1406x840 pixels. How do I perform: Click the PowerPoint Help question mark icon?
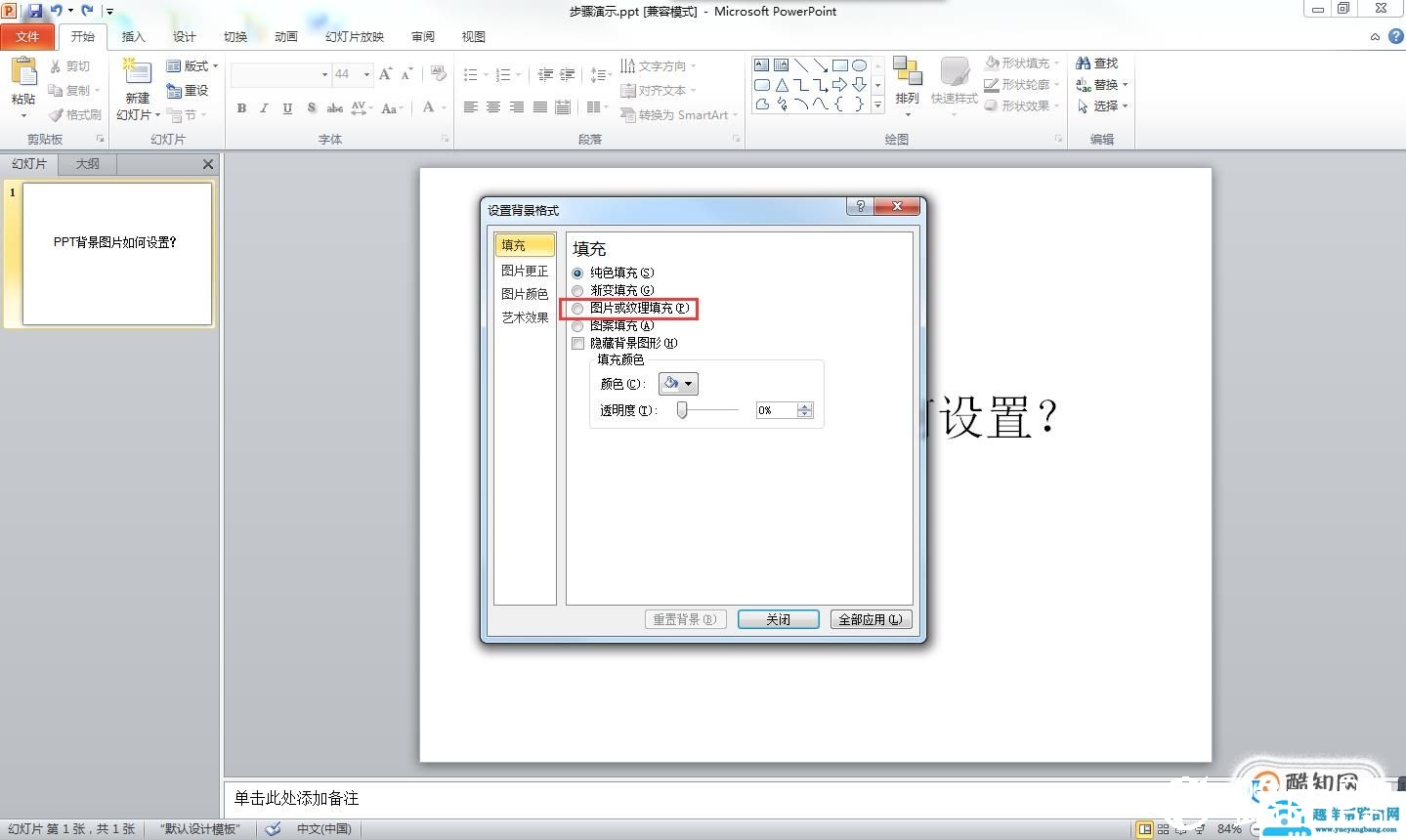(1394, 36)
